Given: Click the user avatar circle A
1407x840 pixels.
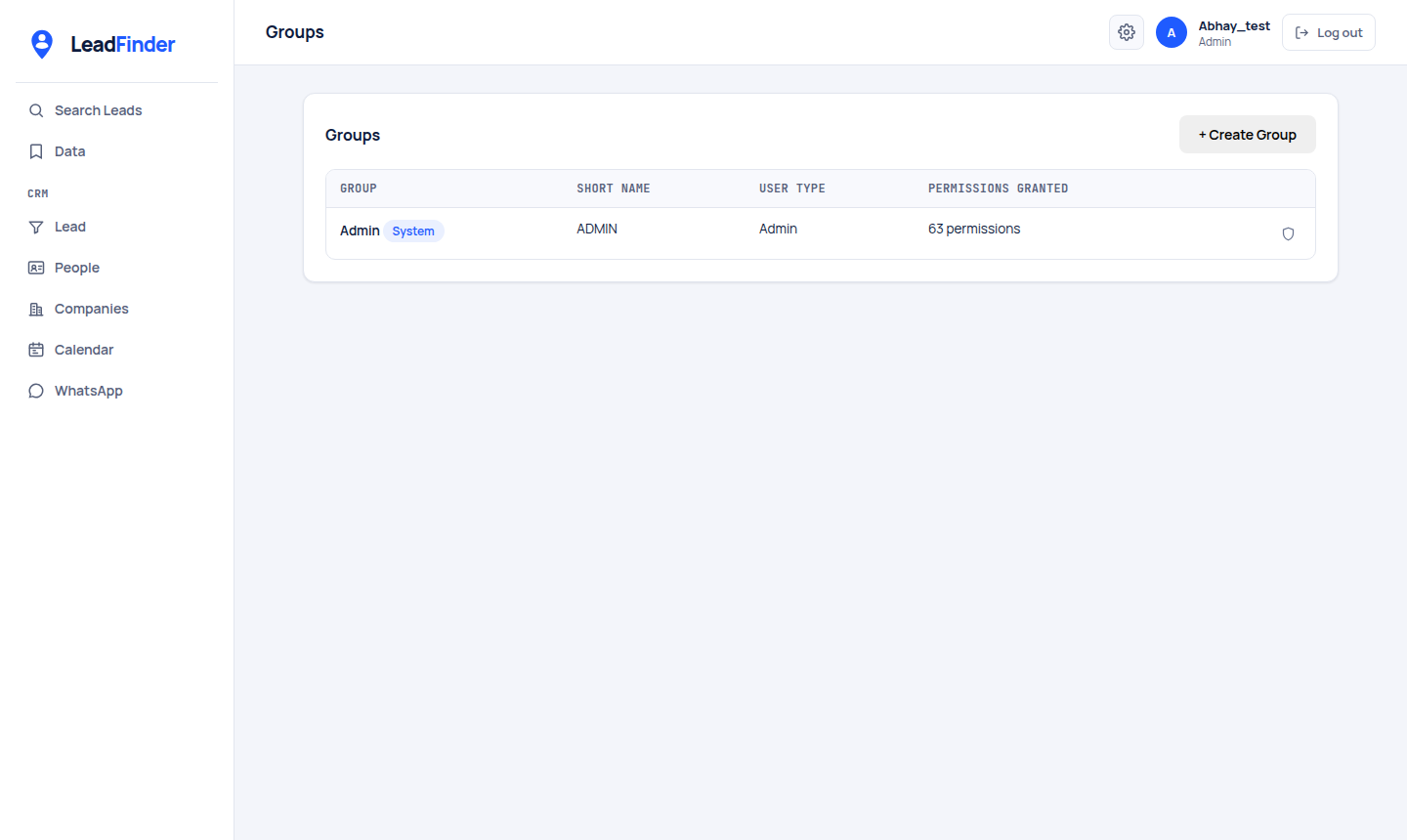Looking at the screenshot, I should coord(1172,32).
